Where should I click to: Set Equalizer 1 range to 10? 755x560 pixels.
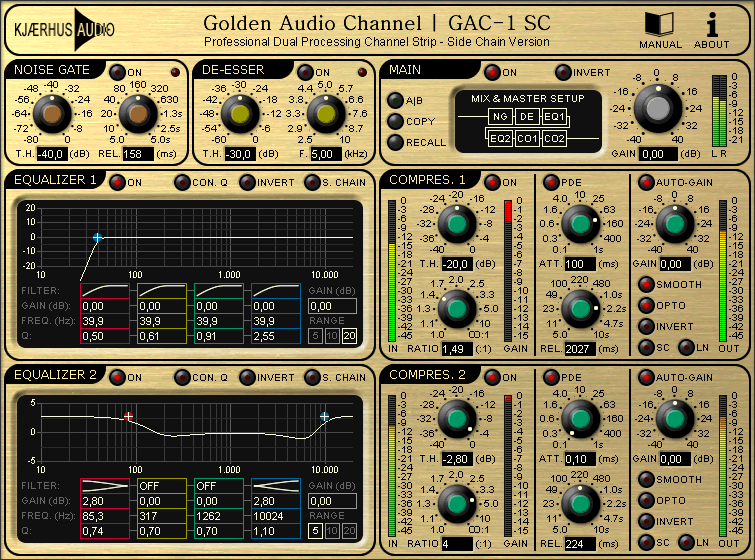click(x=332, y=336)
